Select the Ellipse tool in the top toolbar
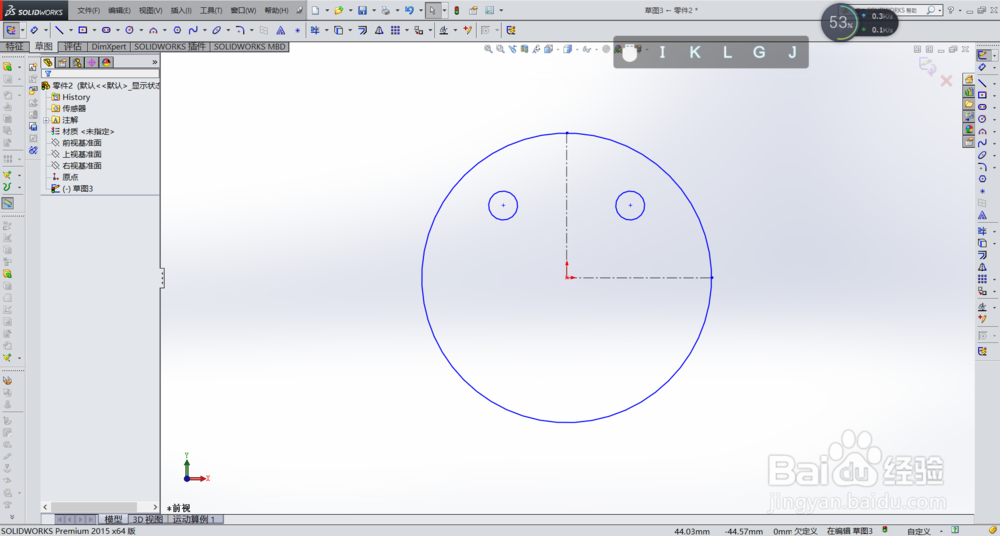1000x536 pixels. pyautogui.click(x=217, y=30)
